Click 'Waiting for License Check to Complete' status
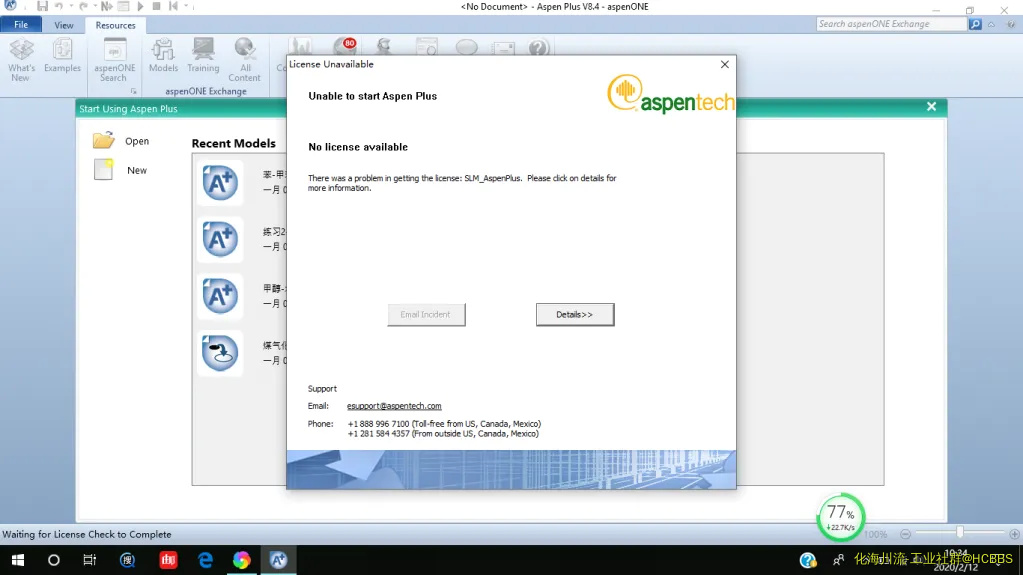The width and height of the screenshot is (1023, 575). pyautogui.click(x=87, y=535)
